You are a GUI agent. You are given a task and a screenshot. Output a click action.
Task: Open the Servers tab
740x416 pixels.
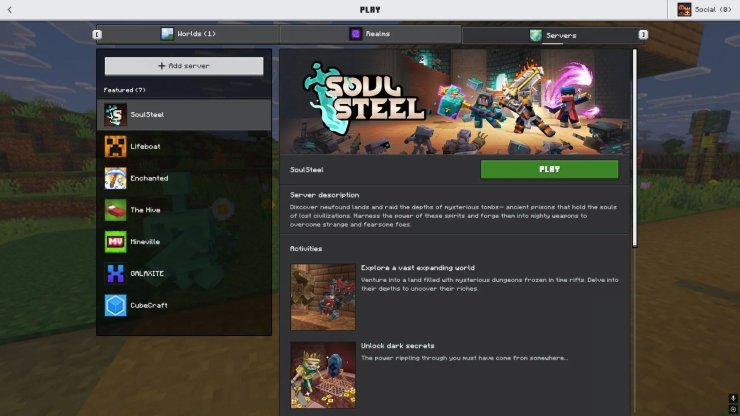[553, 35]
